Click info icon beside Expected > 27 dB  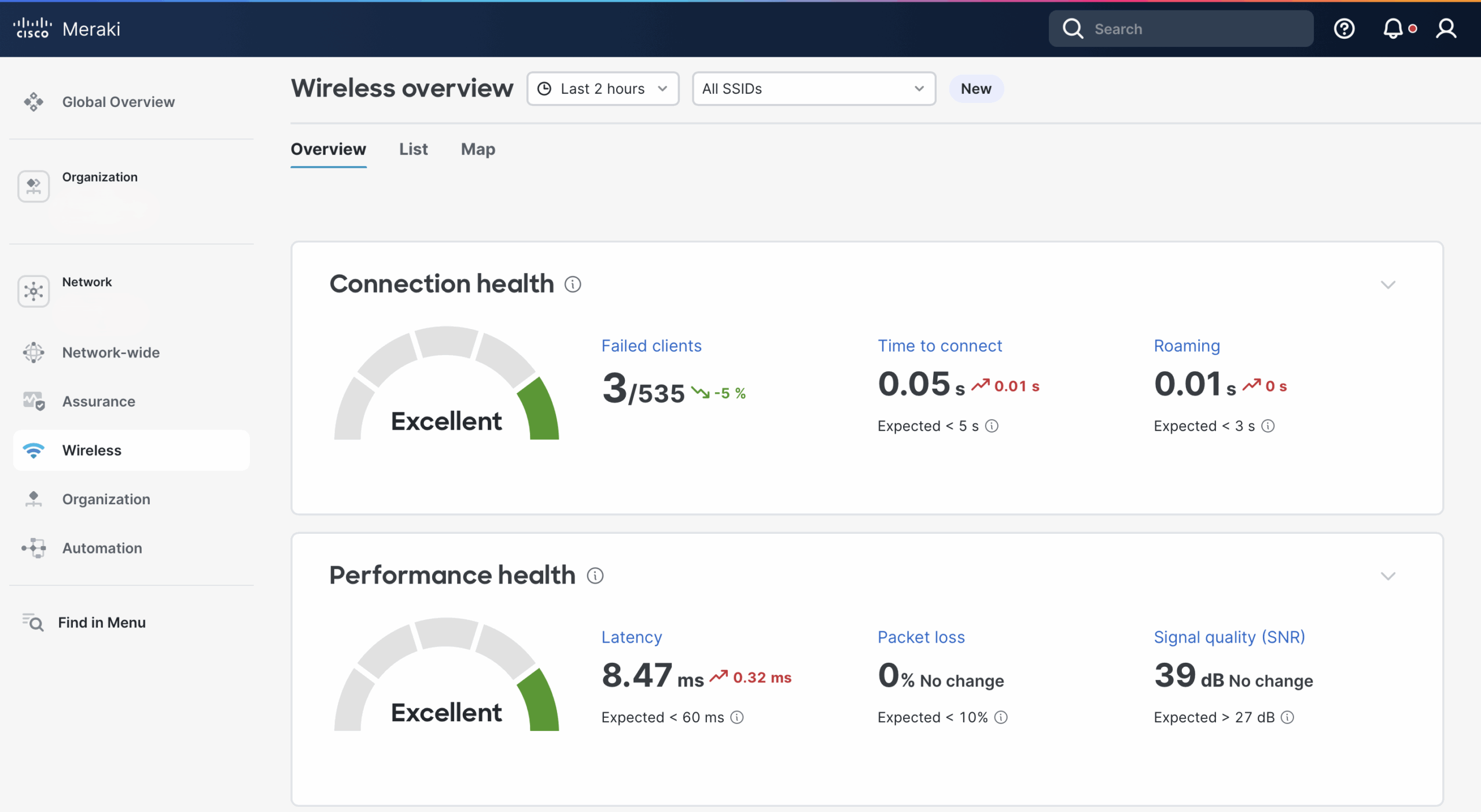(x=1287, y=718)
